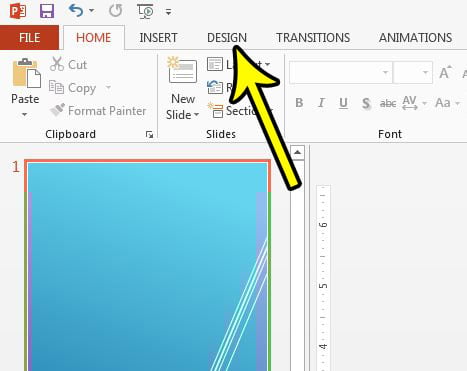Image resolution: width=467 pixels, height=371 pixels.
Task: Open the font name dropdown
Action: coord(385,72)
